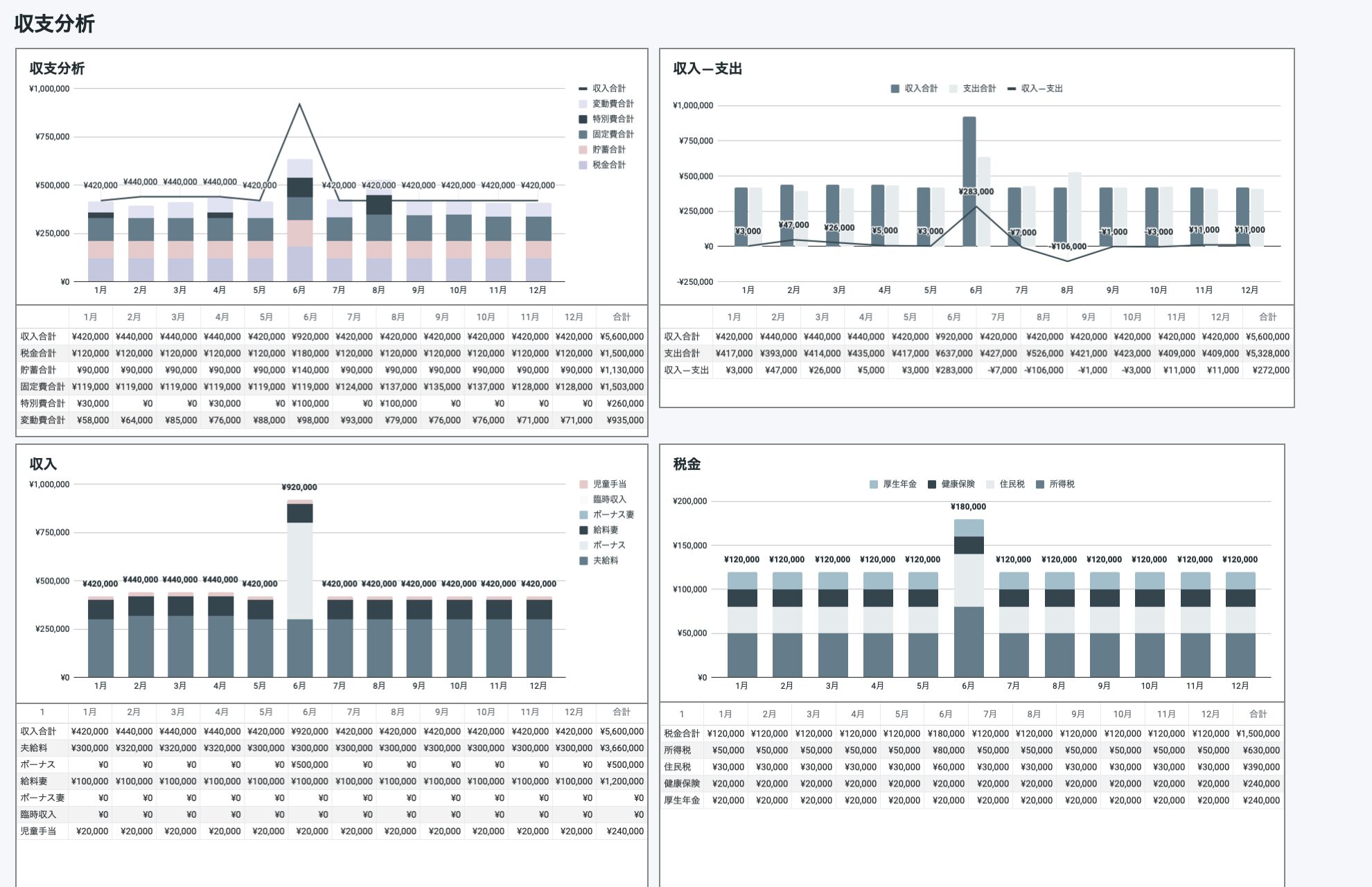Click the June bar in 収入 chart
1372x887 pixels.
(299, 589)
